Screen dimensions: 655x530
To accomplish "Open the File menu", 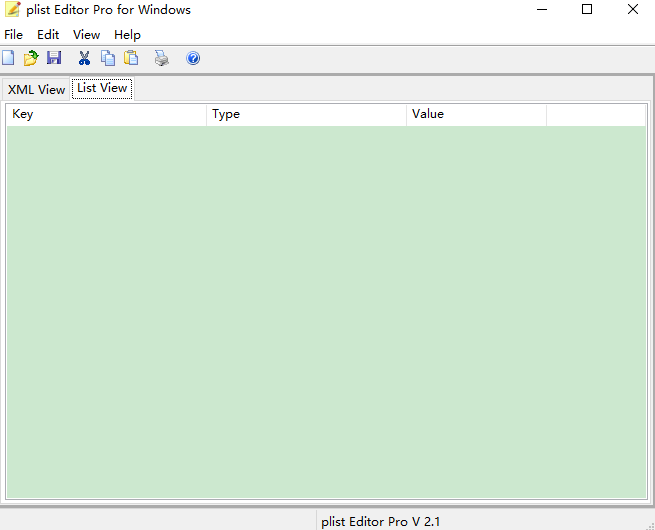I will 13,35.
